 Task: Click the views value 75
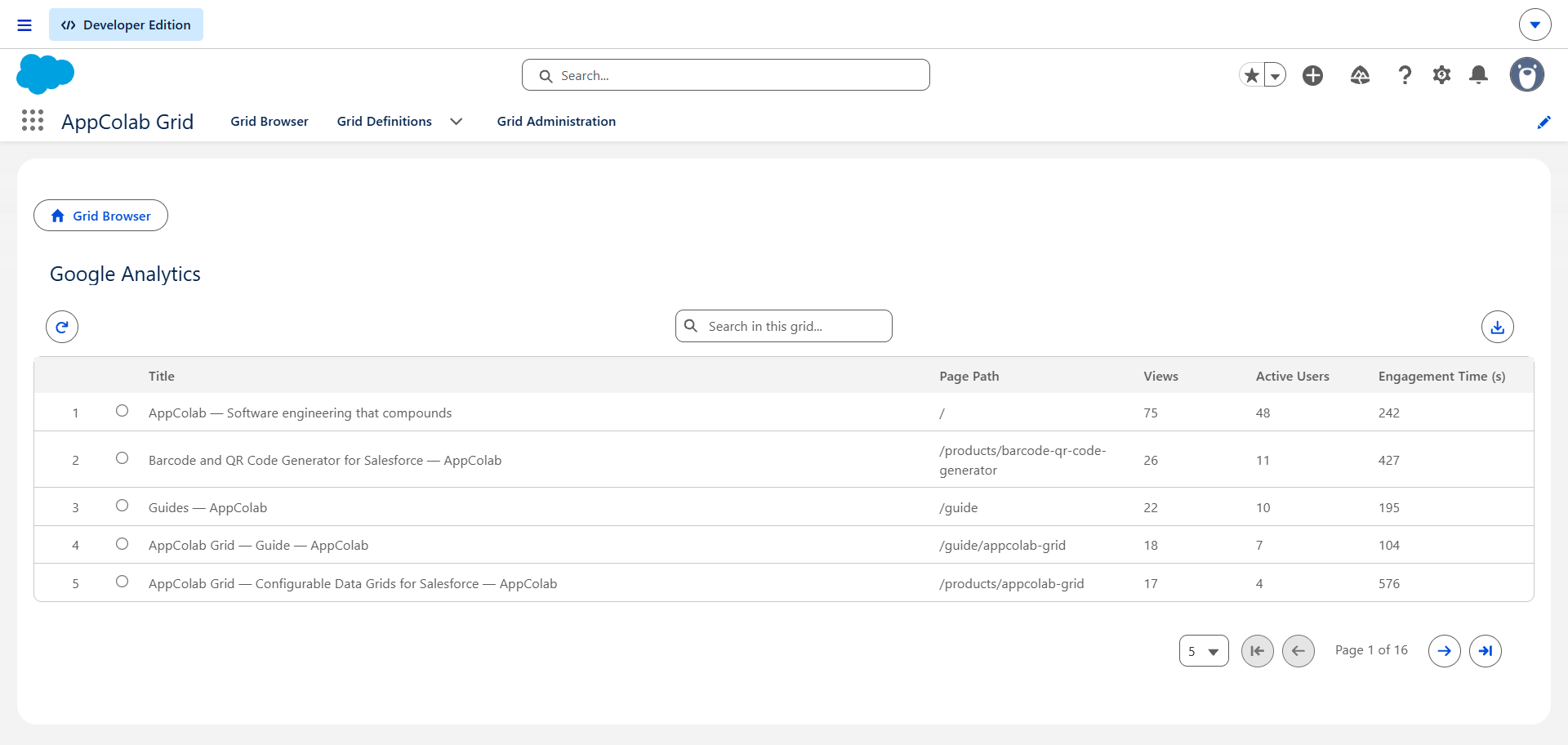(x=1151, y=413)
